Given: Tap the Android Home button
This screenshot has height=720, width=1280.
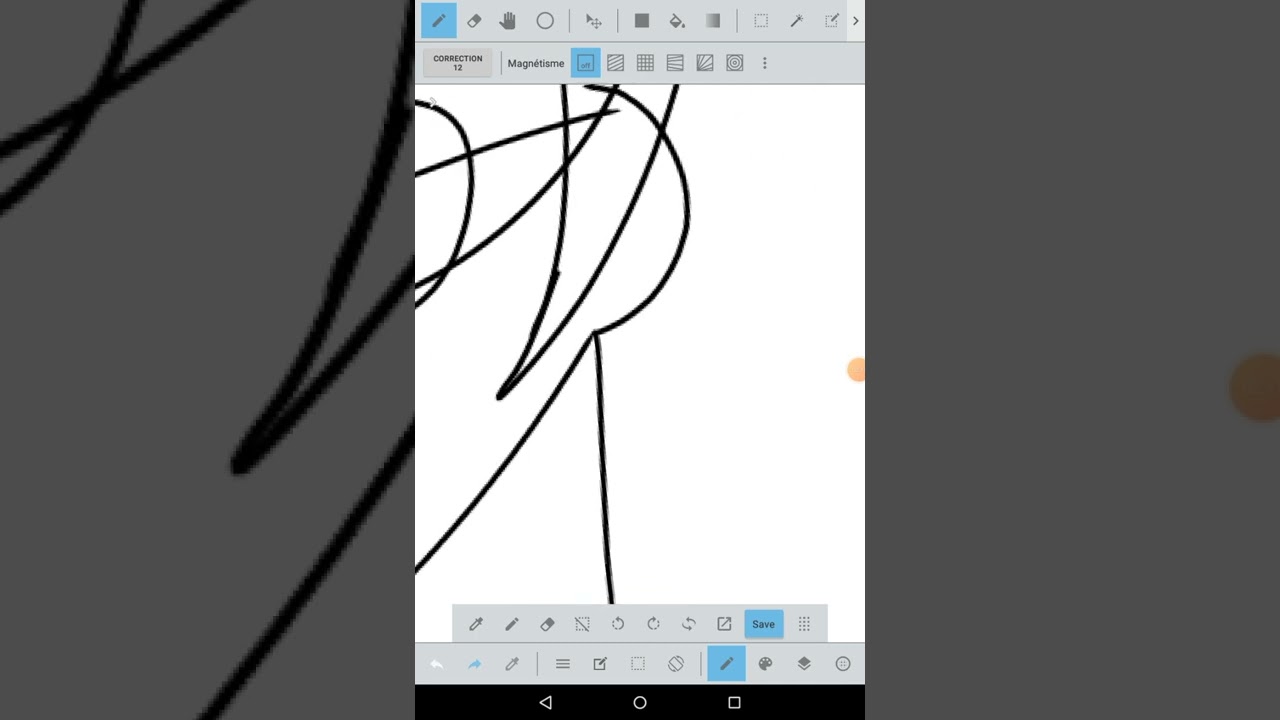Looking at the screenshot, I should click(x=640, y=703).
